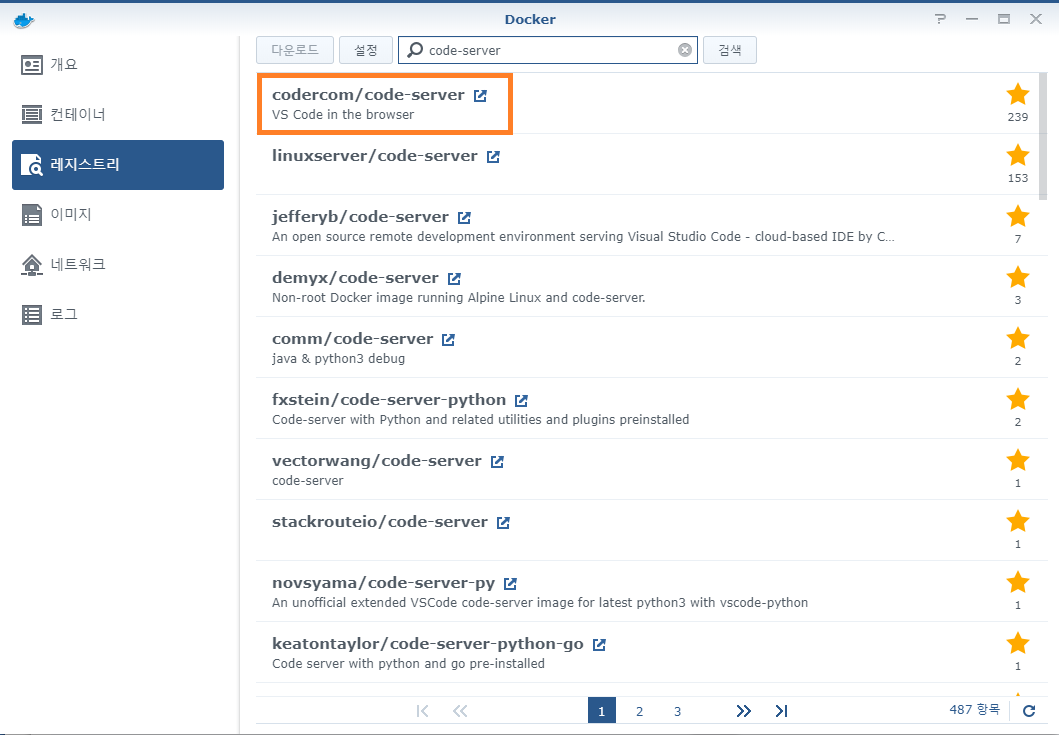Open external link icon for keatontaylor/code-server-python-go
This screenshot has width=1059, height=735.
click(x=599, y=644)
